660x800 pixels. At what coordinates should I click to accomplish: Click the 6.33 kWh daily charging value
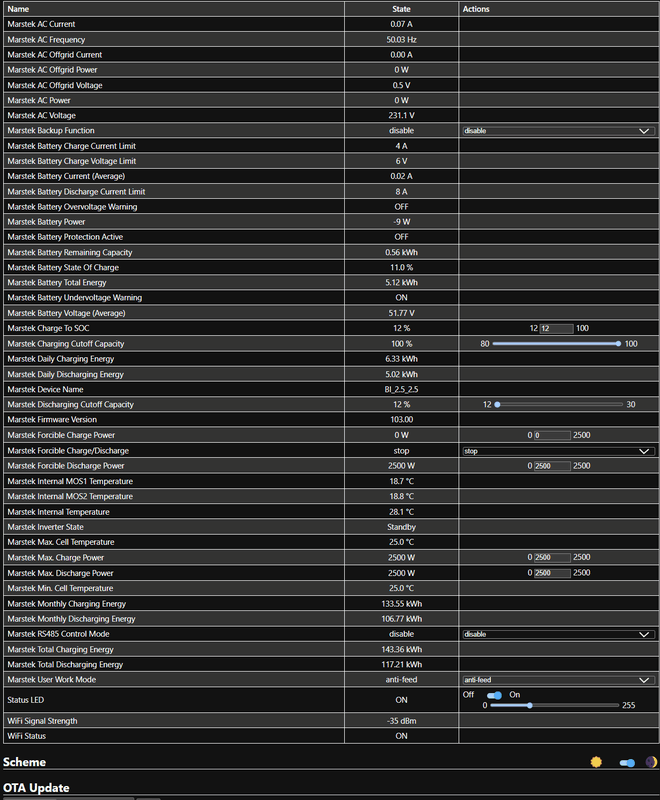[x=401, y=359]
